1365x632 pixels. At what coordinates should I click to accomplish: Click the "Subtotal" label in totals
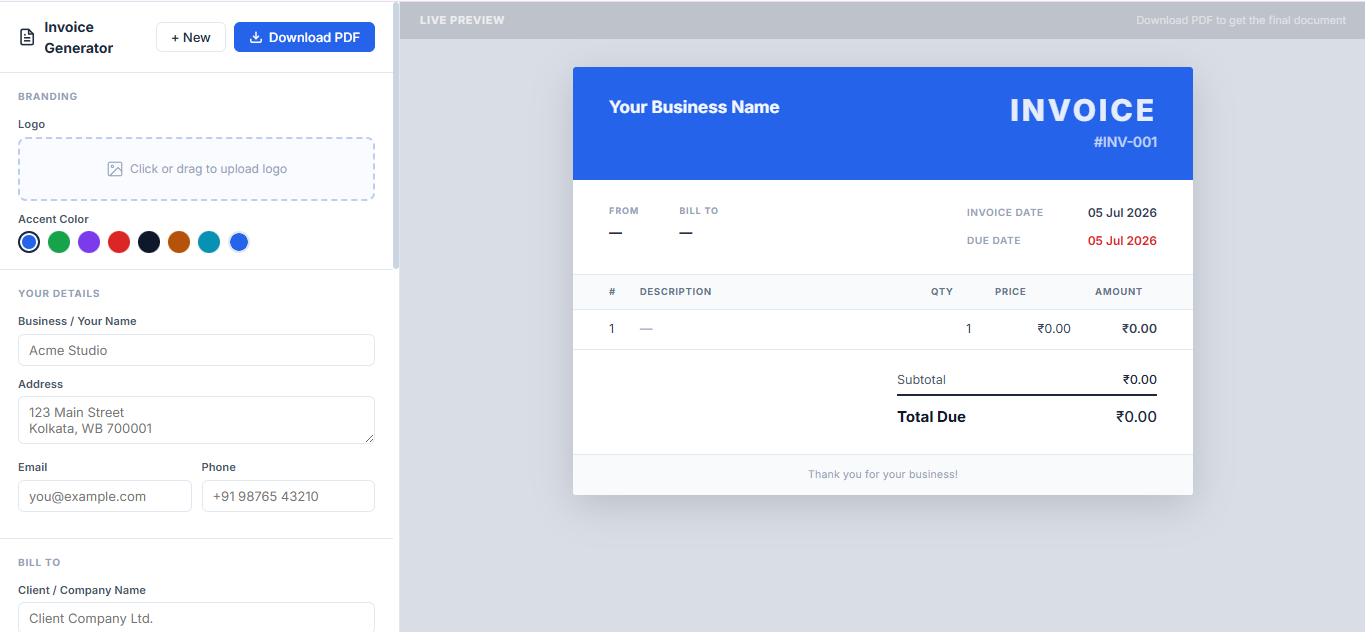pyautogui.click(x=921, y=380)
